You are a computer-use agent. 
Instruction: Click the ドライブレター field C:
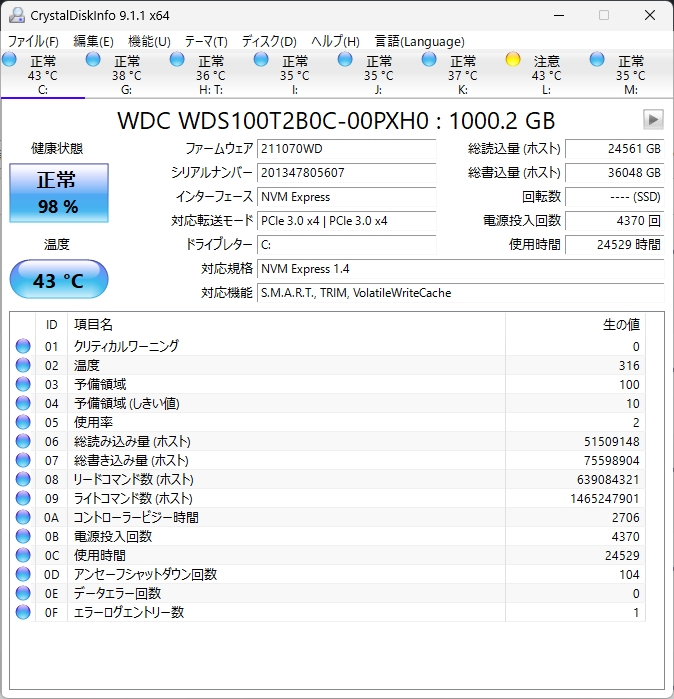(346, 245)
